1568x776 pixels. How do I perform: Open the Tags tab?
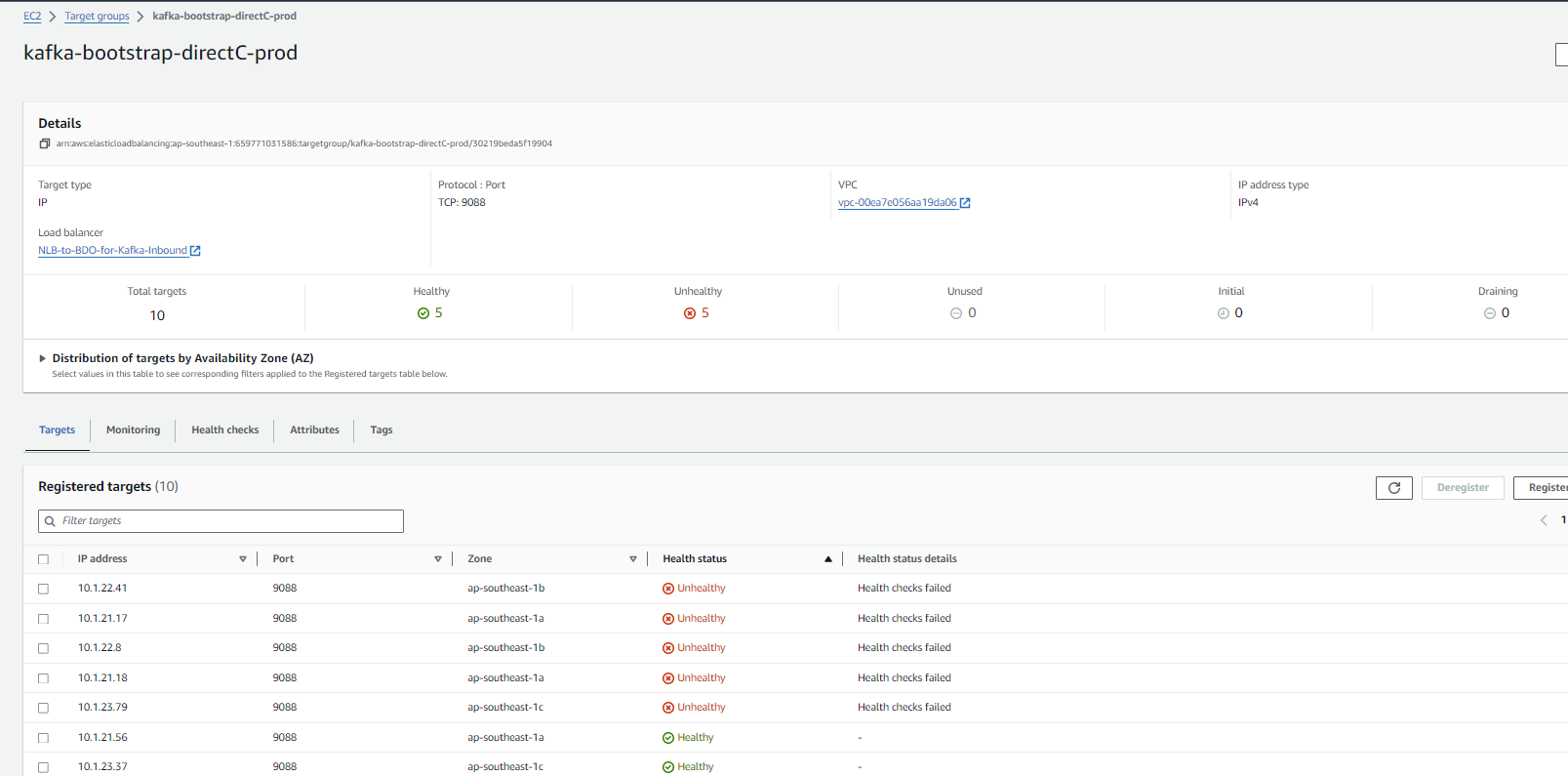point(382,430)
